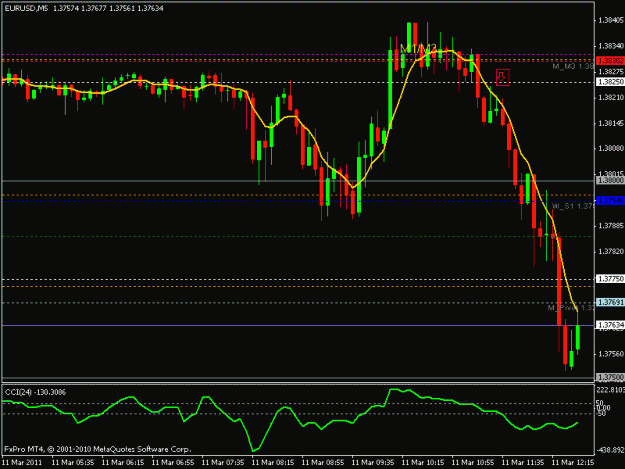The height and width of the screenshot is (469, 625).
Task: Click the CCI scale value 222.8103
Action: pos(611,390)
